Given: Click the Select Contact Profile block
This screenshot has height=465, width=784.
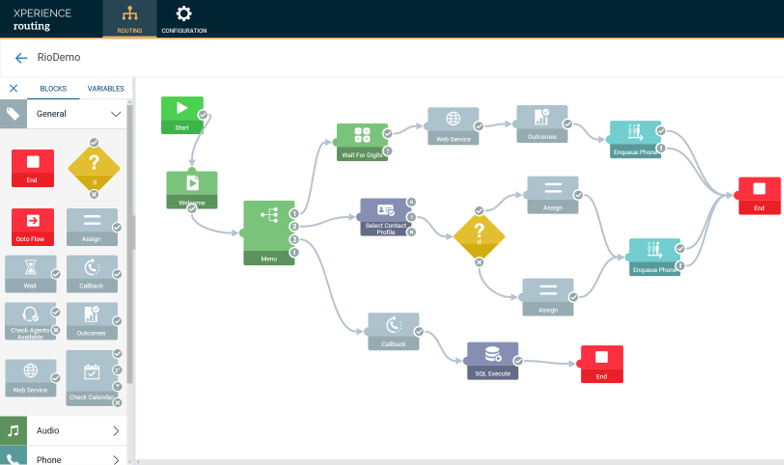Looking at the screenshot, I should [384, 216].
